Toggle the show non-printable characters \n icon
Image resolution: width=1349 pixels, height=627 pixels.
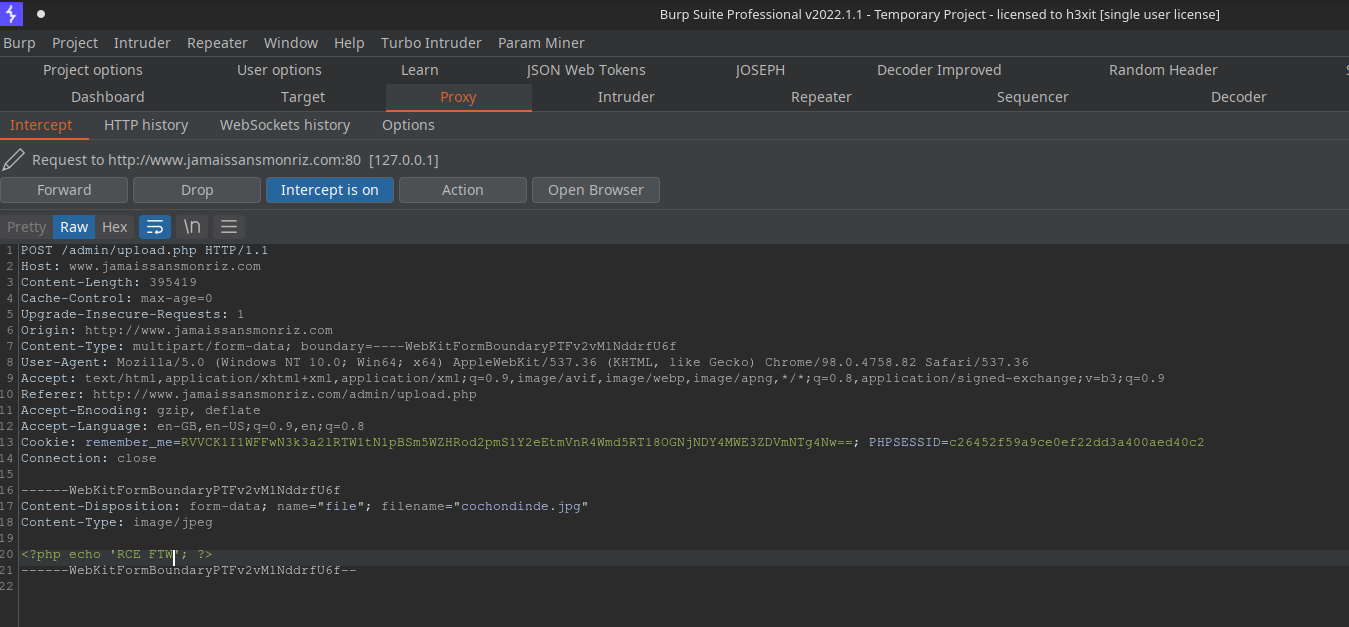(192, 227)
